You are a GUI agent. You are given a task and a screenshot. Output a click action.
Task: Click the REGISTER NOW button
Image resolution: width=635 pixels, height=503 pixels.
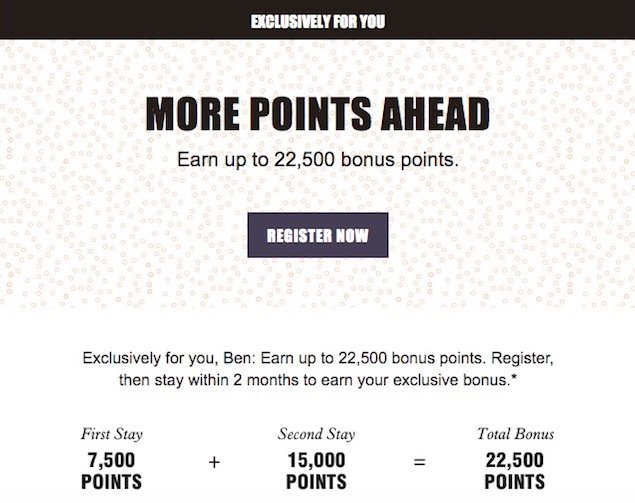pyautogui.click(x=318, y=235)
